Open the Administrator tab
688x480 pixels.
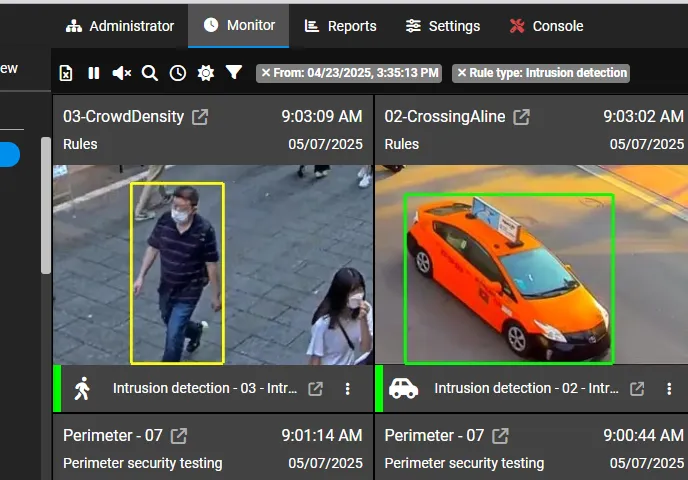120,26
